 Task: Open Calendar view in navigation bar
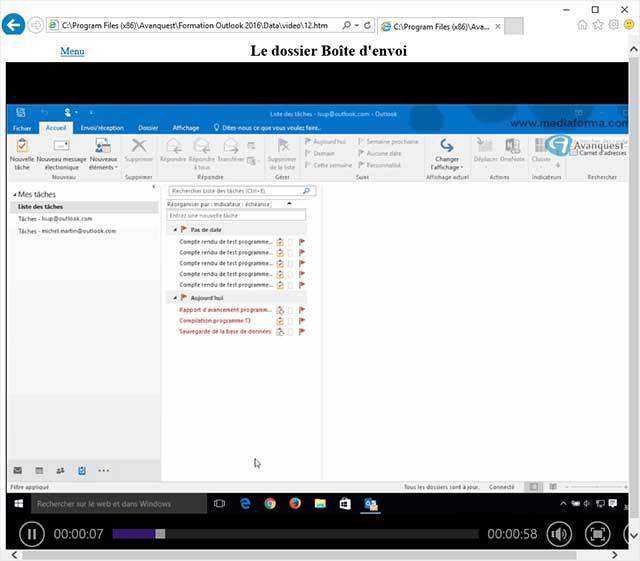coord(39,470)
